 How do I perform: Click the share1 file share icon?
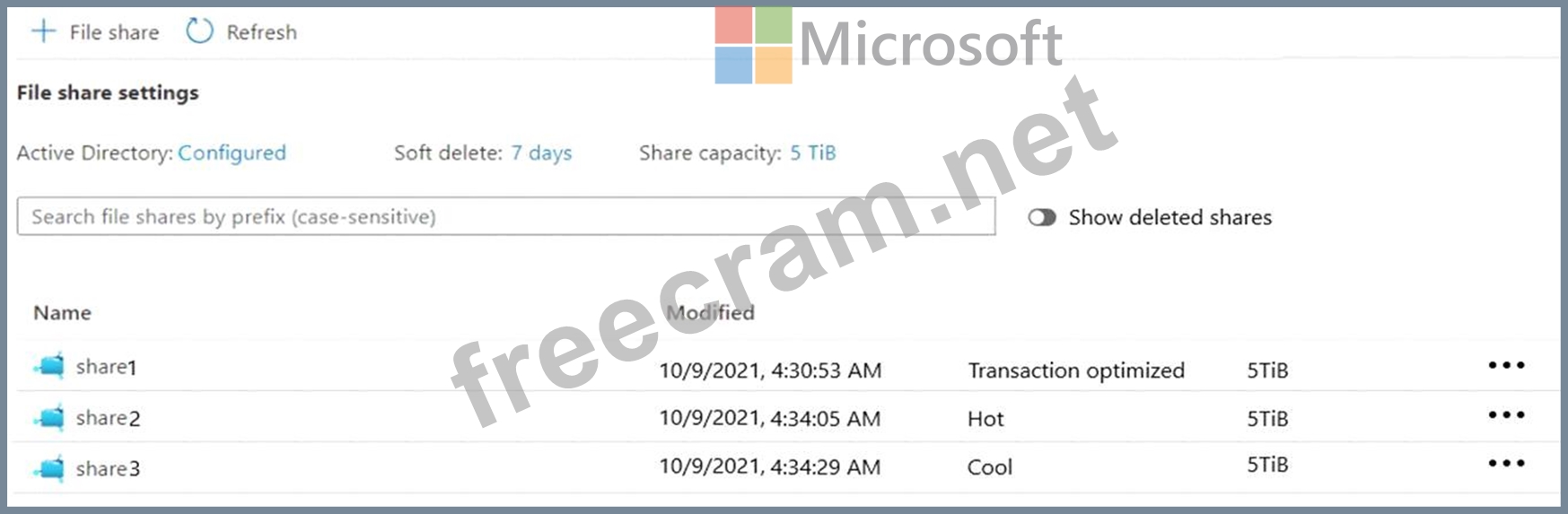50,366
